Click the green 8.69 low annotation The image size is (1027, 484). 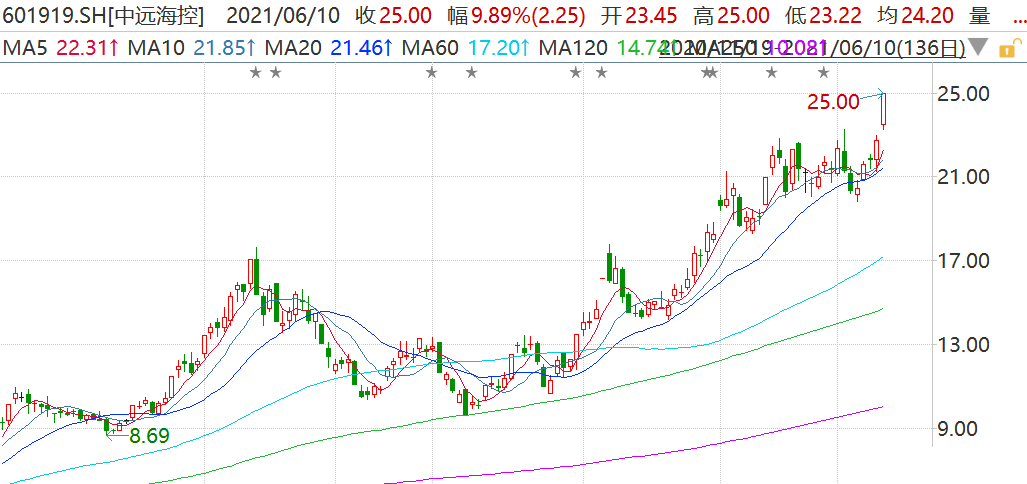pyautogui.click(x=149, y=436)
